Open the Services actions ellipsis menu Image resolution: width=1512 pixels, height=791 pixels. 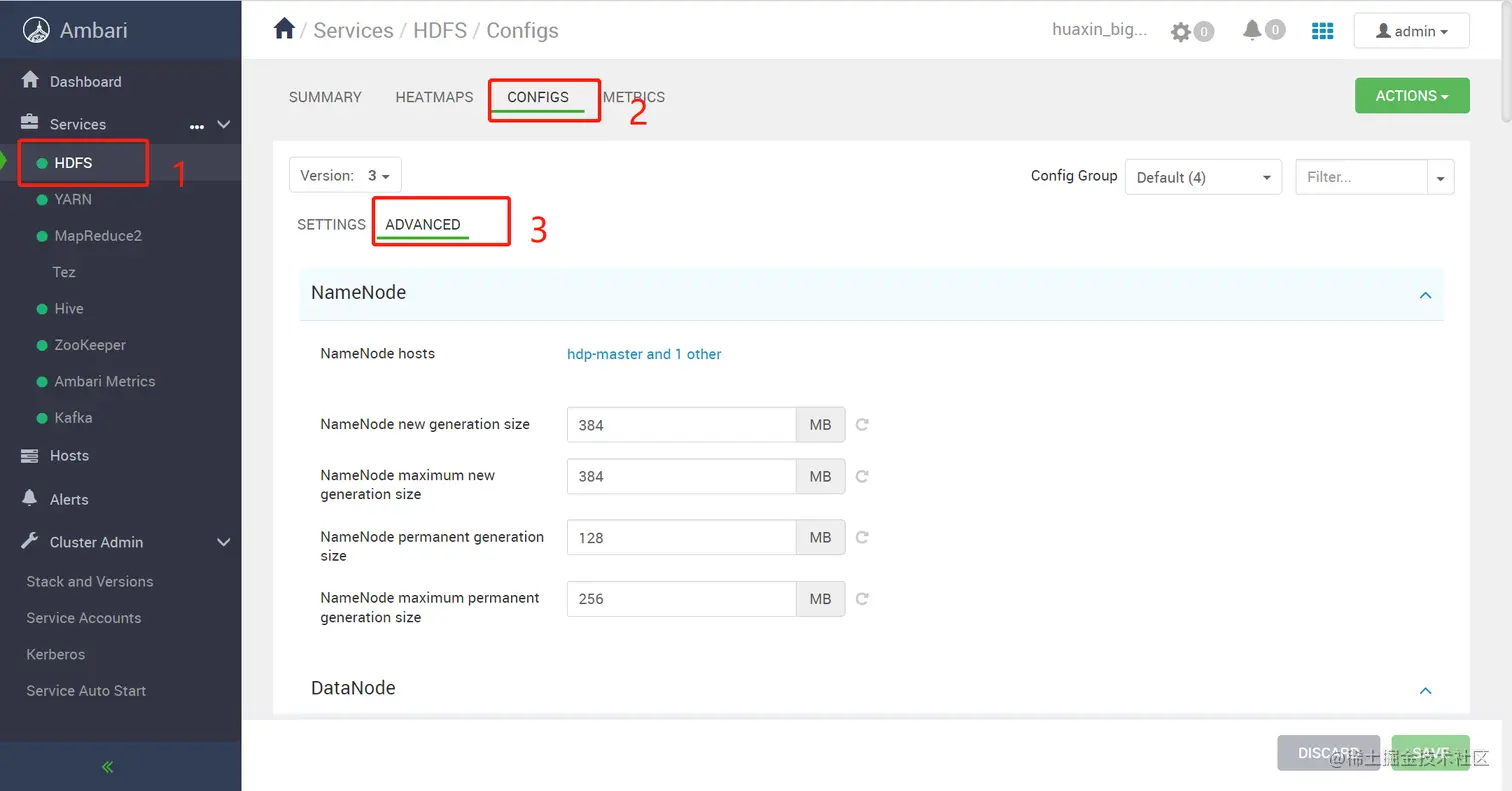(x=197, y=126)
